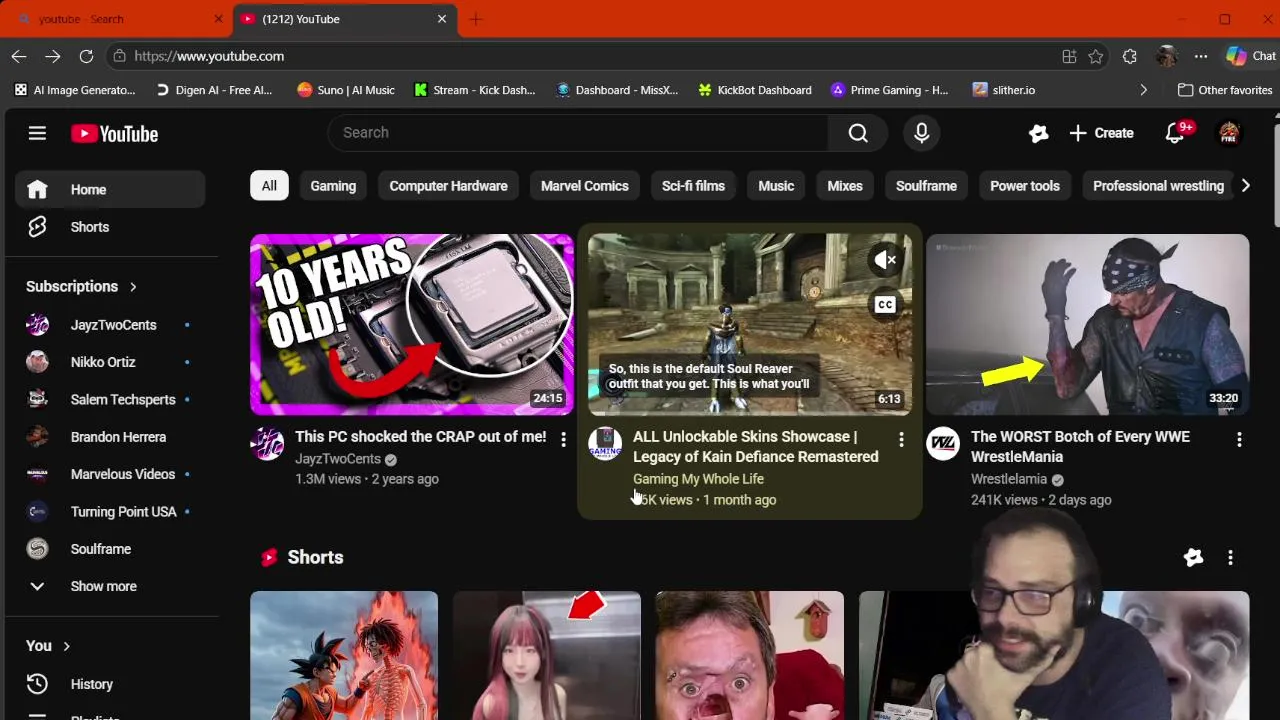Open the Undertaker WrestleMania video thumbnail
The height and width of the screenshot is (720, 1280).
pos(1087,324)
